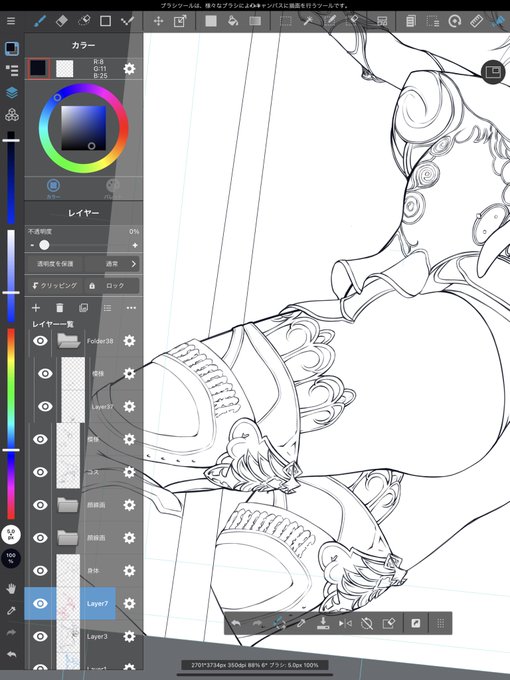Open the panel divide tool
510x680 pixels.
pyautogui.click(x=382, y=21)
